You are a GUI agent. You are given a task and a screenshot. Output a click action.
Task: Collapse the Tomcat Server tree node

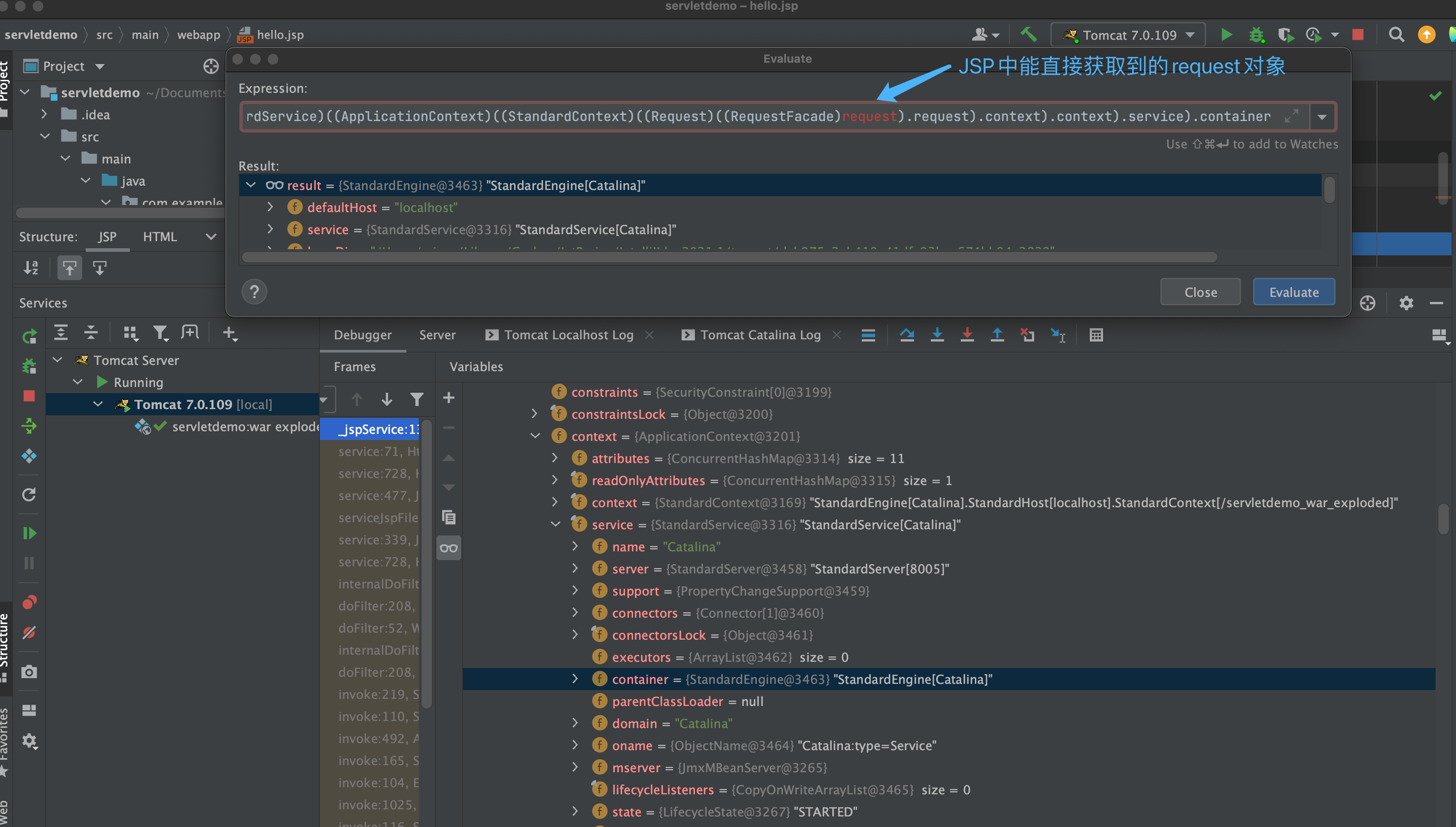(58, 360)
